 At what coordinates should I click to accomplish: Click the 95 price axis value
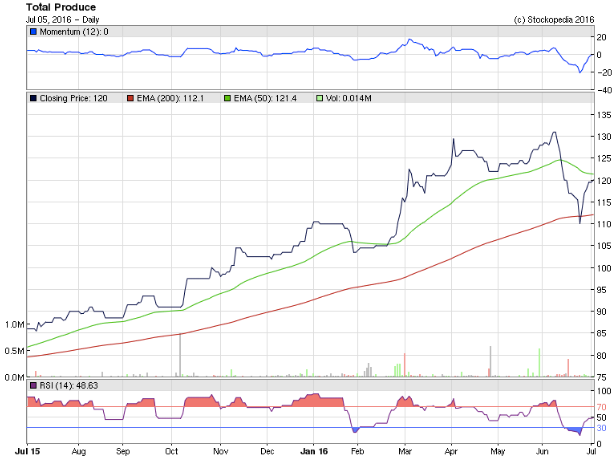(602, 290)
